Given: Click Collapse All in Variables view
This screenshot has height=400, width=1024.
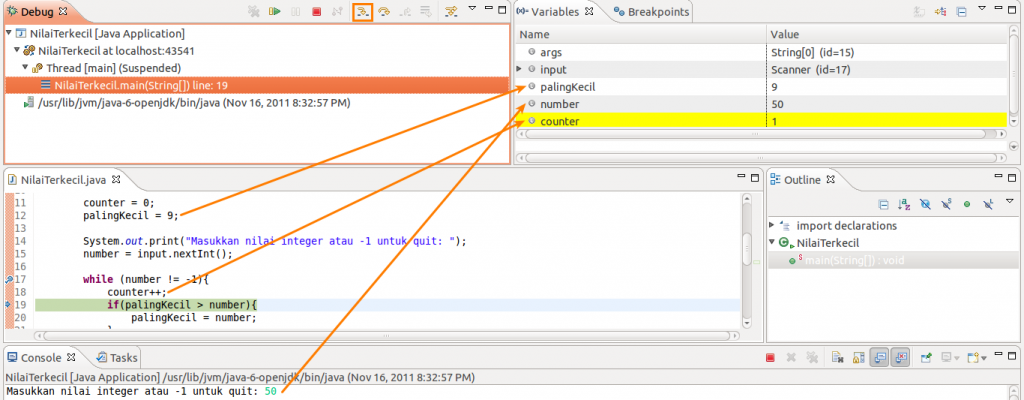Looking at the screenshot, I should point(961,11).
